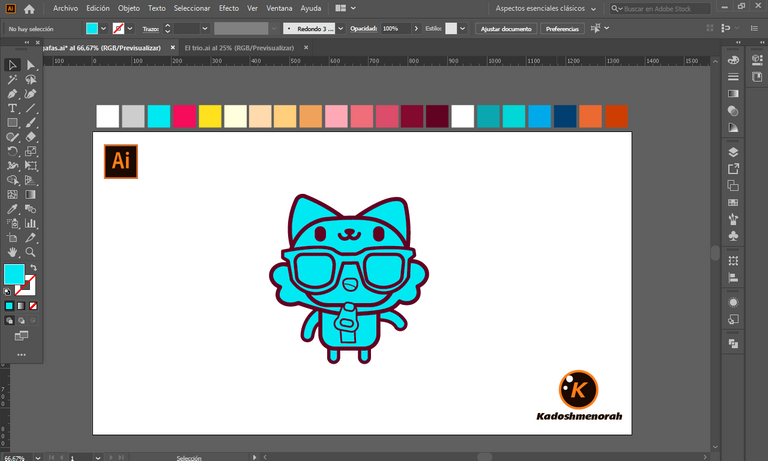Select the Artboard tool
This screenshot has height=461, width=768.
(x=12, y=238)
